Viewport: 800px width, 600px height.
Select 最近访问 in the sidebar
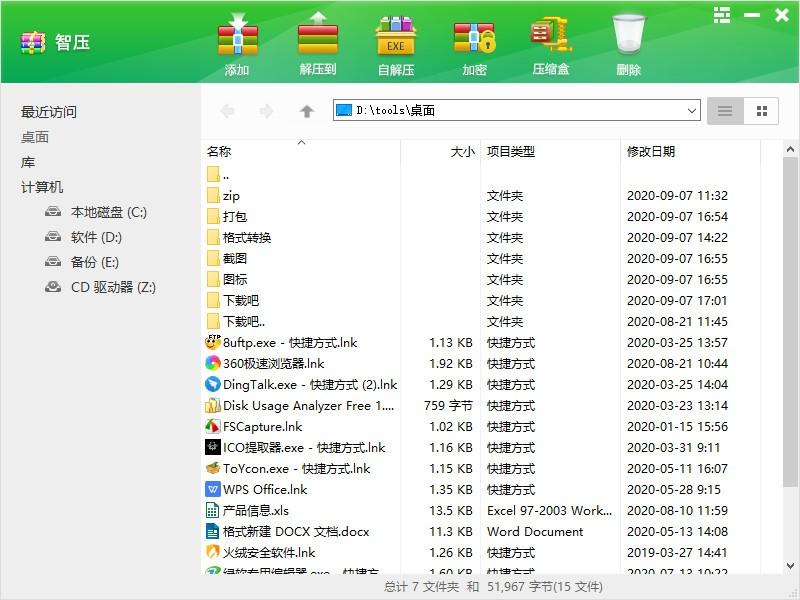(49, 112)
